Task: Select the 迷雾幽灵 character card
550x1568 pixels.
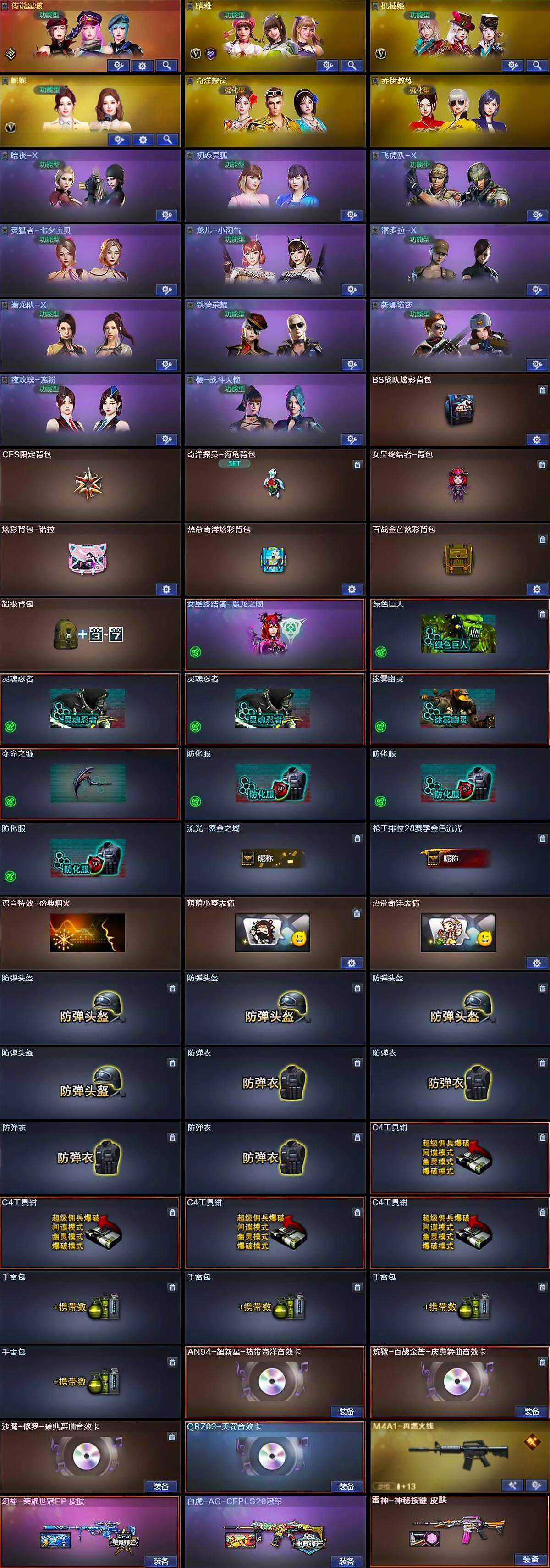Action: tap(460, 709)
